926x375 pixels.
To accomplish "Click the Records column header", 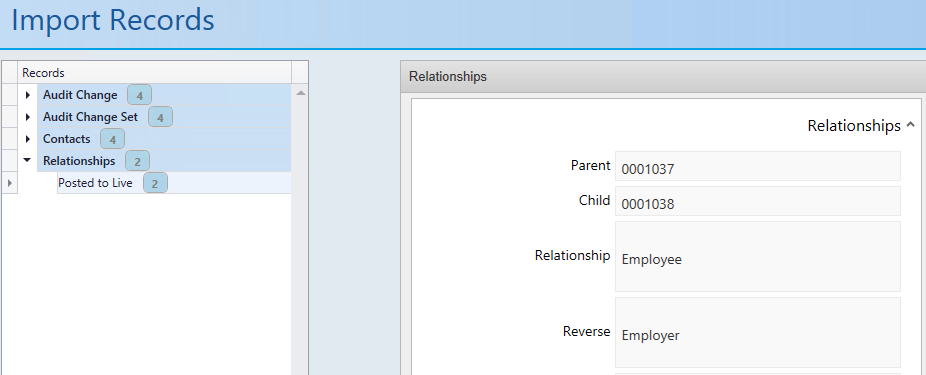I will point(155,73).
